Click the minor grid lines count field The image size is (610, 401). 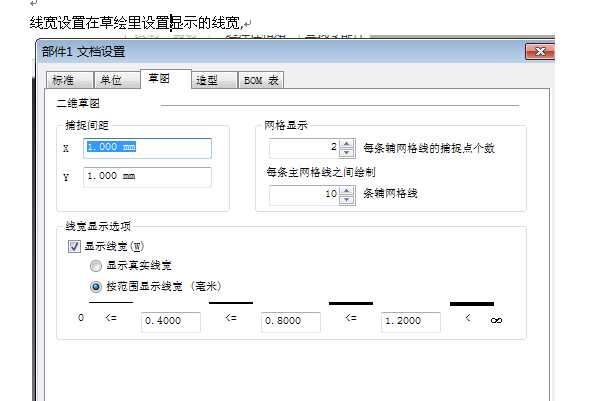(x=304, y=195)
